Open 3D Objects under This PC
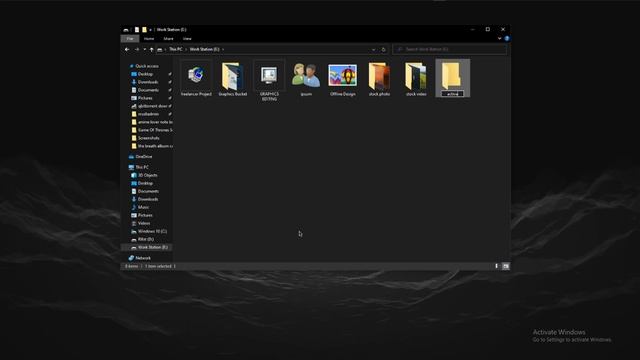This screenshot has width=640, height=360. [x=147, y=176]
